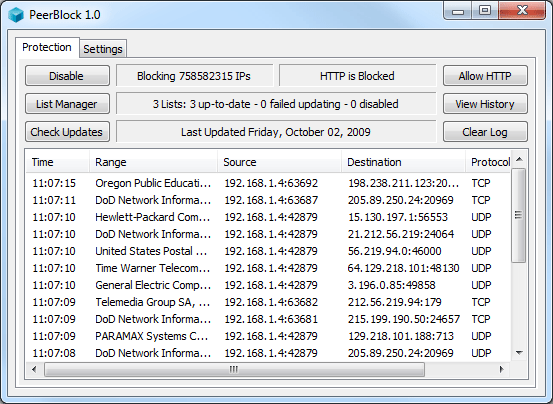
Task: Click the scroll up arrow in log list
Action: (x=519, y=159)
